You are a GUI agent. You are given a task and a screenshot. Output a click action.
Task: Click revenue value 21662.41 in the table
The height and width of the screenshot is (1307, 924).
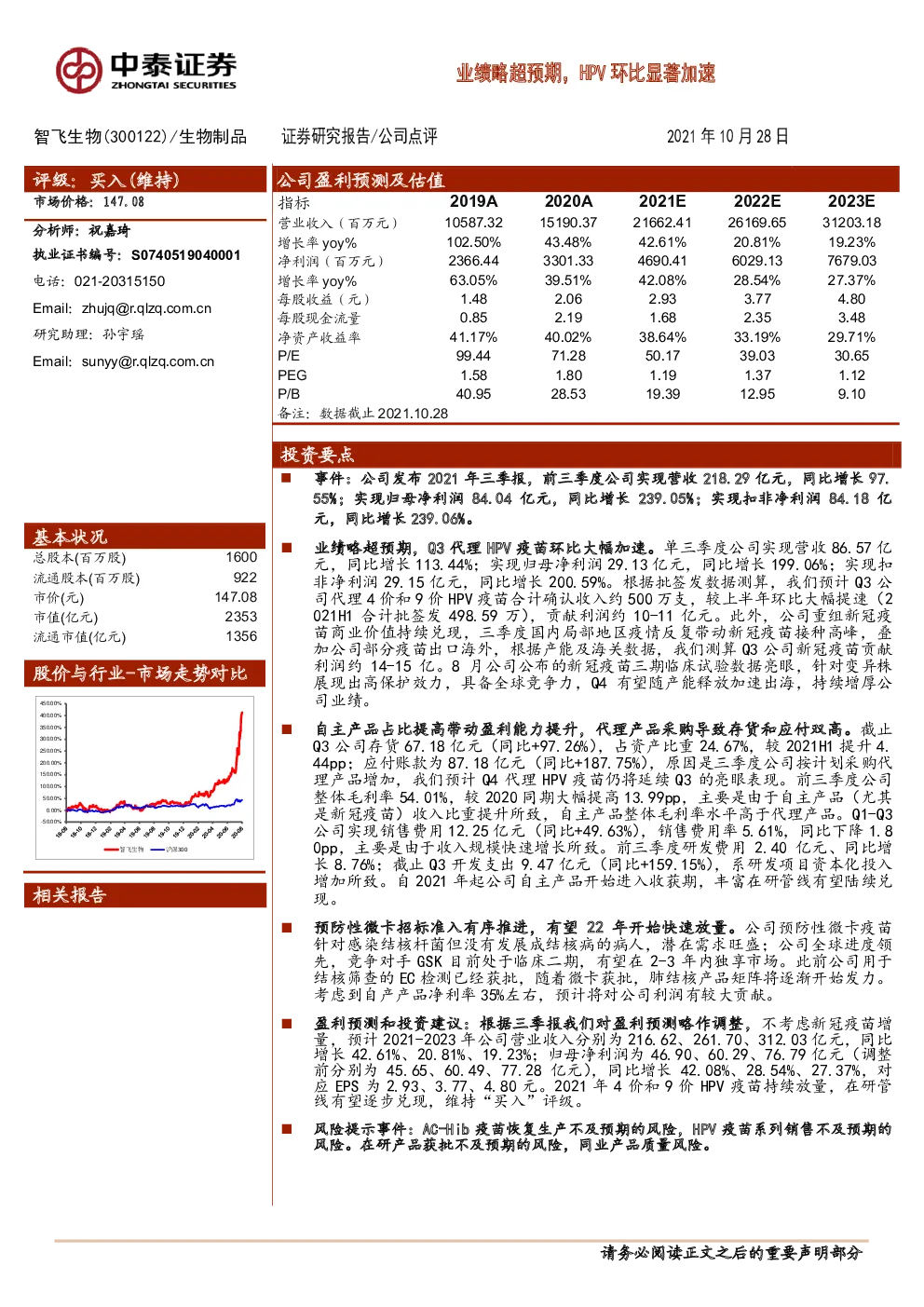click(x=662, y=223)
